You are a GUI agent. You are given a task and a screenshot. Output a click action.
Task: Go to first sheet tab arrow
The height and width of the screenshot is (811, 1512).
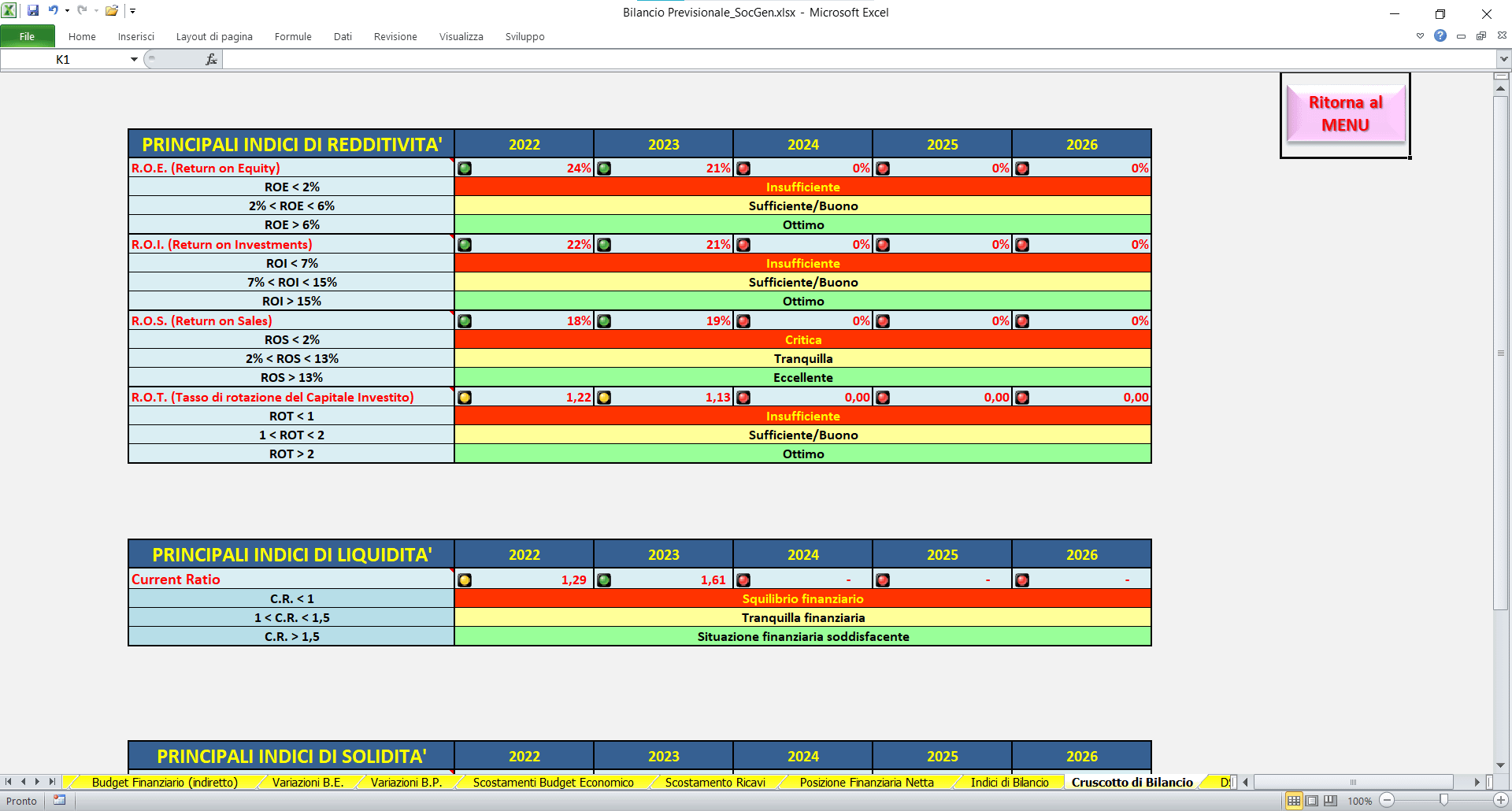pyautogui.click(x=9, y=782)
